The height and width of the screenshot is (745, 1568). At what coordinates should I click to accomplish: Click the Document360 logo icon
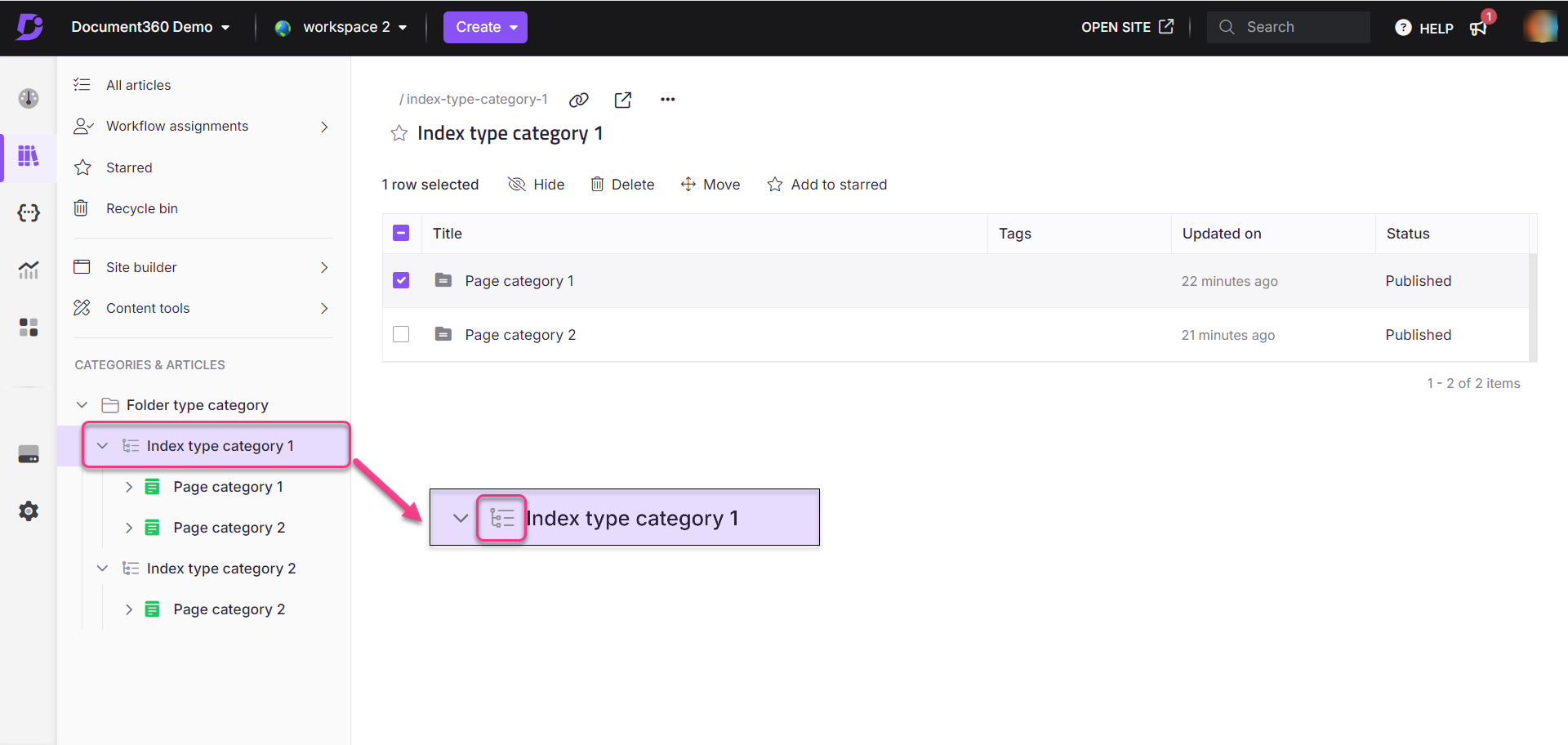click(29, 27)
